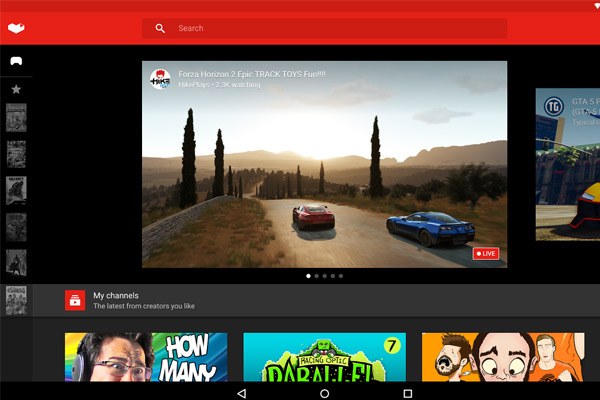Open the YouTube Gaming heart logo
This screenshot has height=400, width=600.
pyautogui.click(x=16, y=28)
